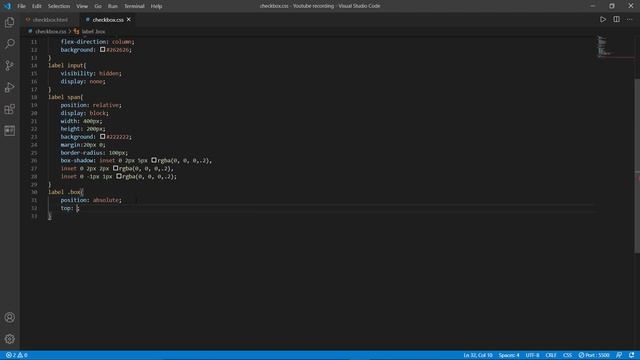Click Port : 5500 Live Server button
This screenshot has width=640, height=360.
[x=594, y=355]
